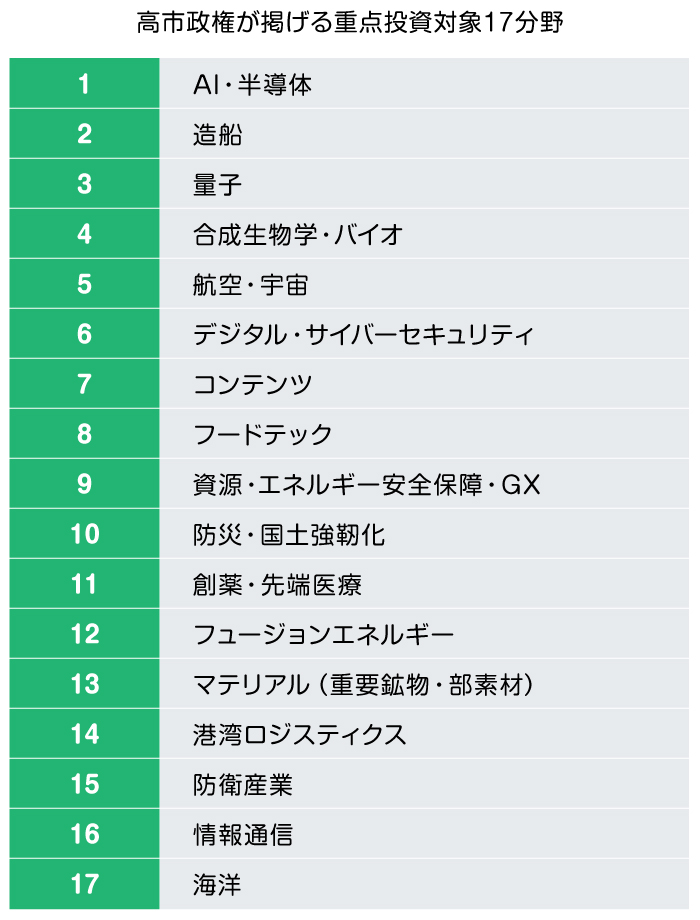Screen dimensions: 700x920
Task: Click the 防災・国土強靭化 entry
Action: [289, 535]
